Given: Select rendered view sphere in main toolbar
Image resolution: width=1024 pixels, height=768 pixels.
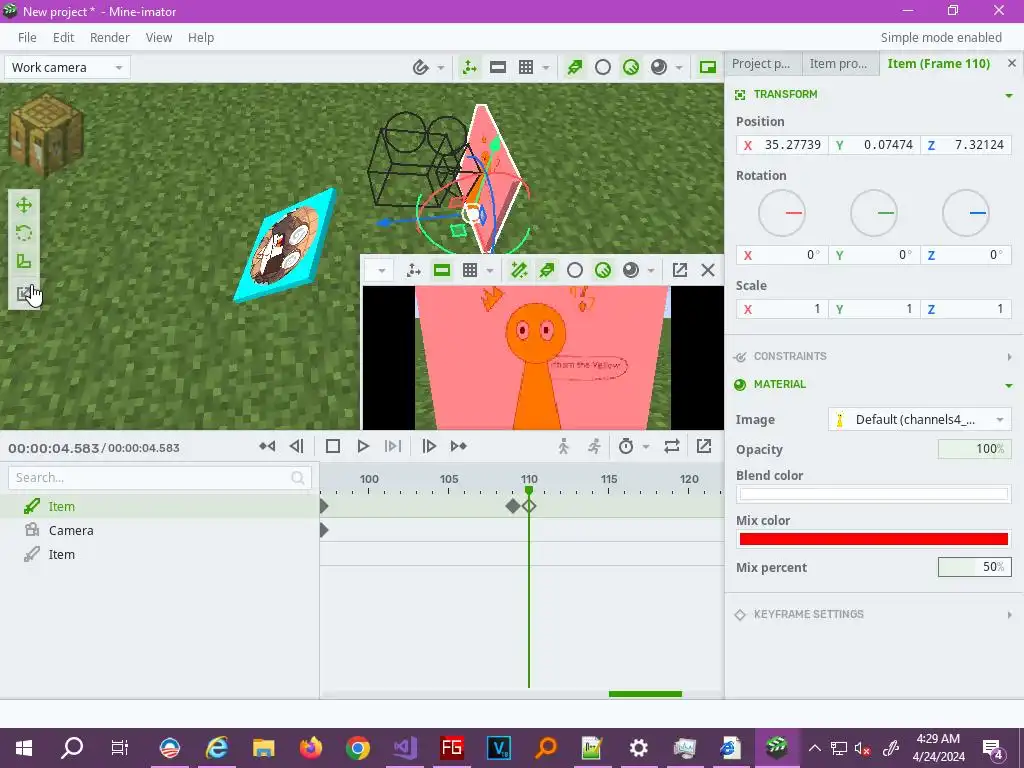Looking at the screenshot, I should coord(659,67).
